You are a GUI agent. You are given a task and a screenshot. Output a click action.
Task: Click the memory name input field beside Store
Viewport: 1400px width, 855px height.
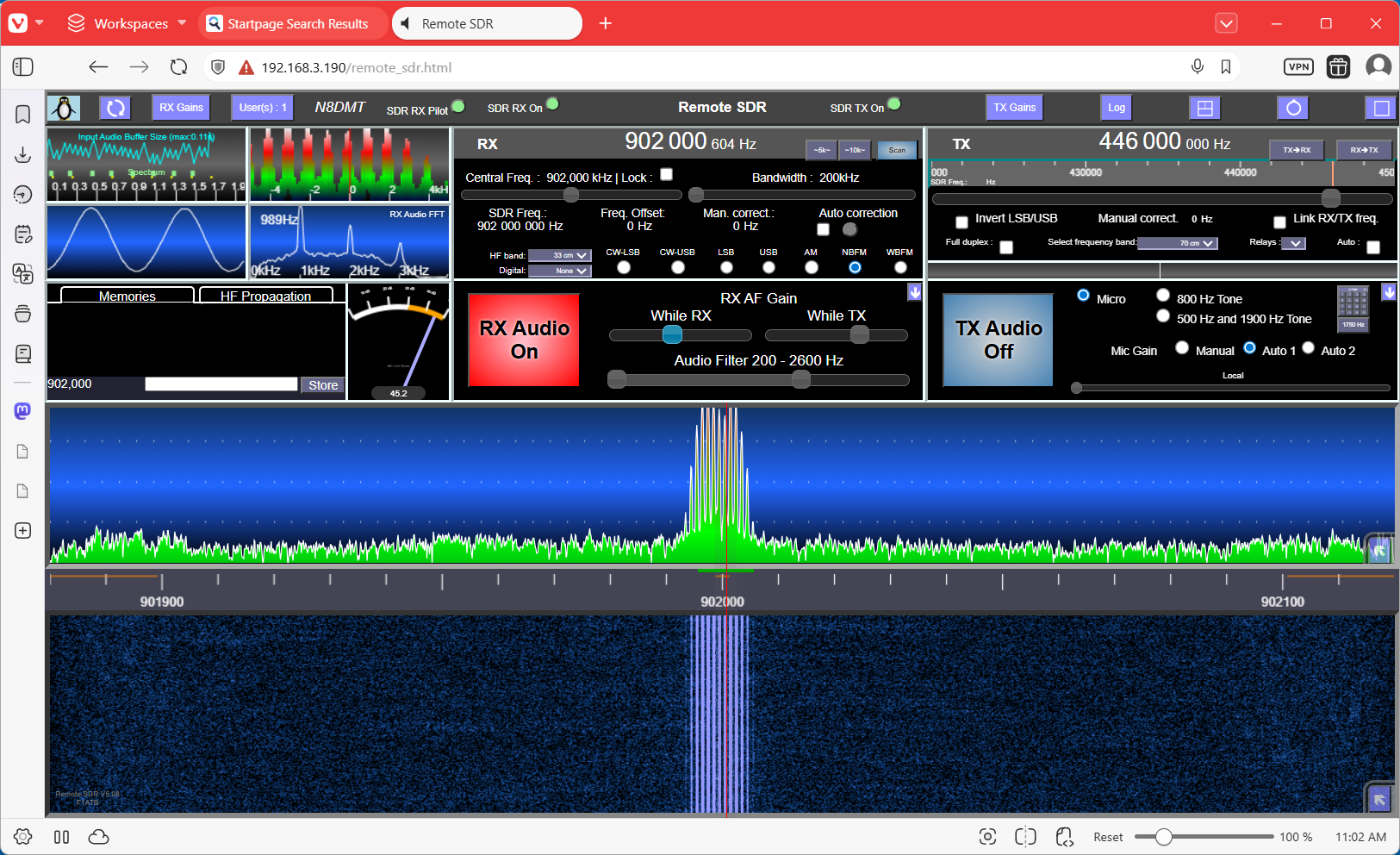coord(221,384)
